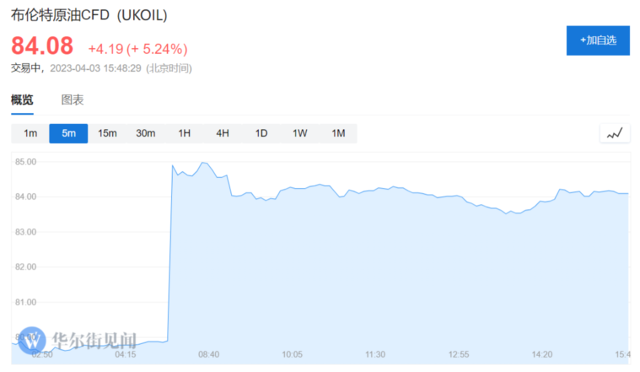Switch to 1H interval
This screenshot has width=640, height=372.
click(184, 134)
